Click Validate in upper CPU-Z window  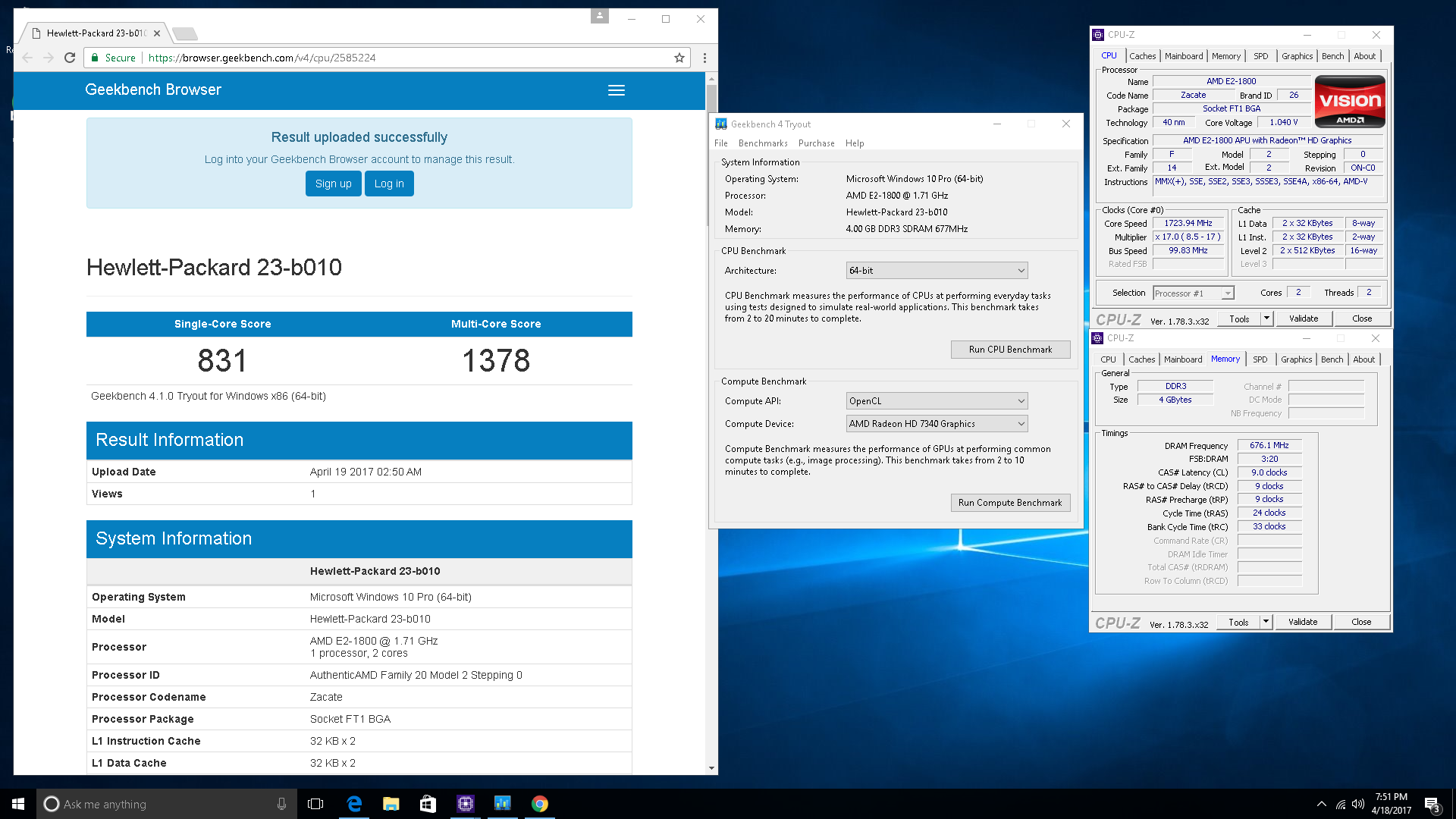1304,318
